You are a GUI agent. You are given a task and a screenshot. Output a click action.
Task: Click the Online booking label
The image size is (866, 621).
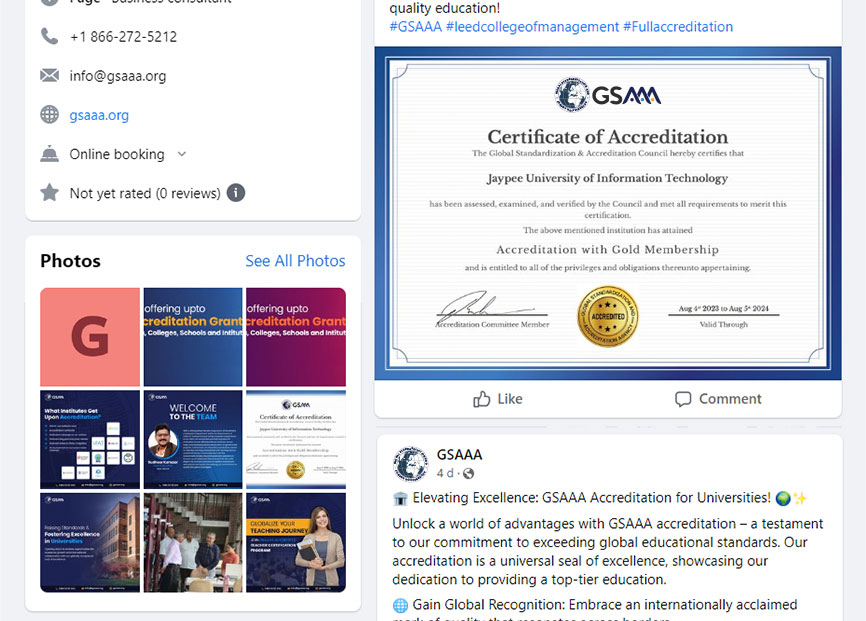pyautogui.click(x=117, y=154)
